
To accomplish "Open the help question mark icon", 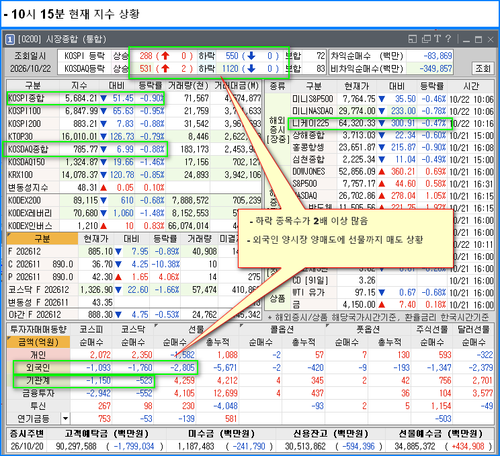I will click(448, 39).
